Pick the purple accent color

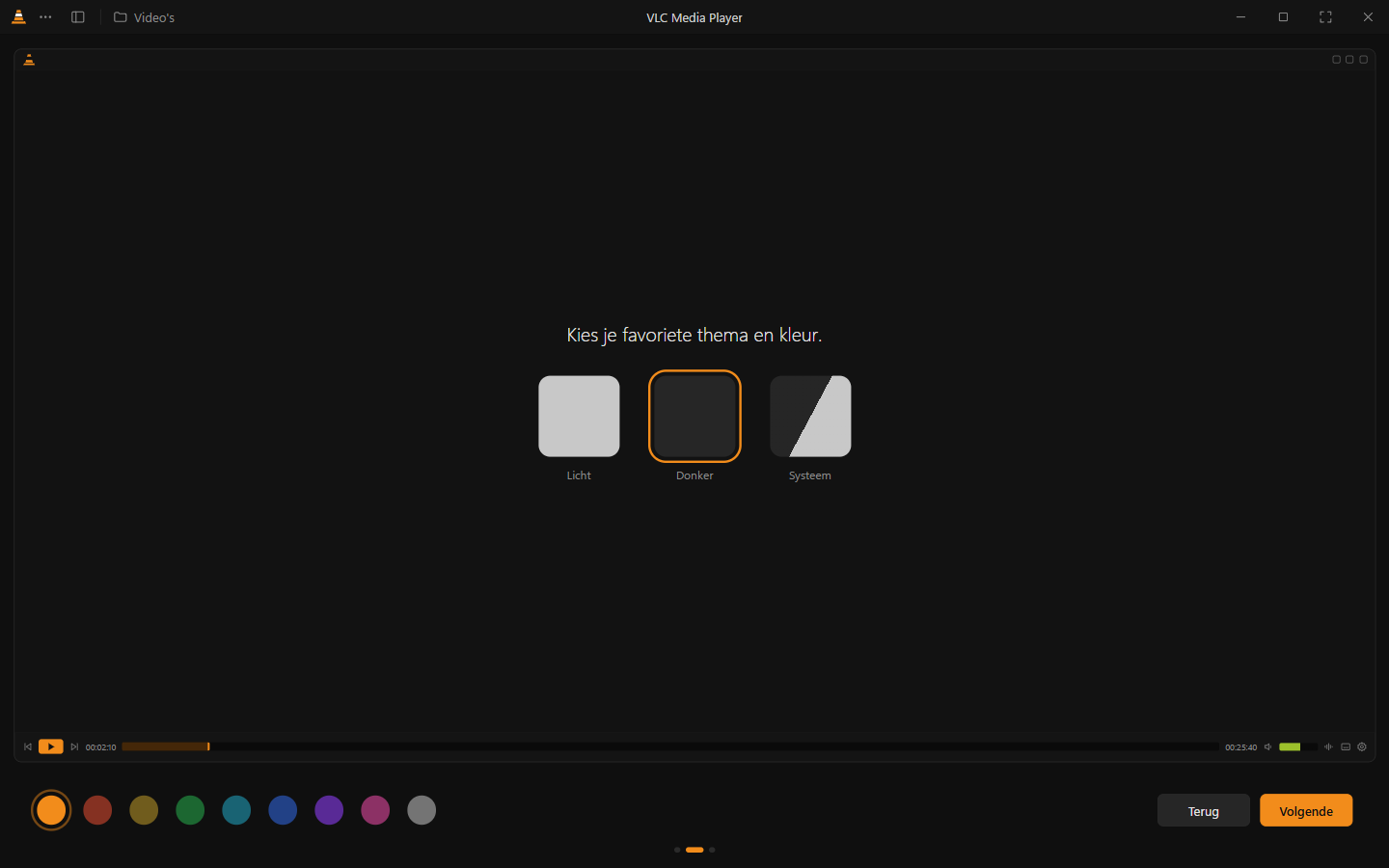coord(329,810)
